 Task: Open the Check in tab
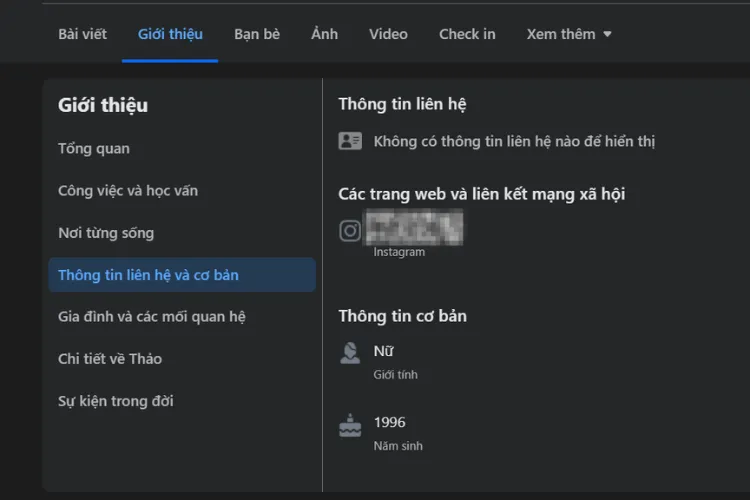[x=467, y=34]
